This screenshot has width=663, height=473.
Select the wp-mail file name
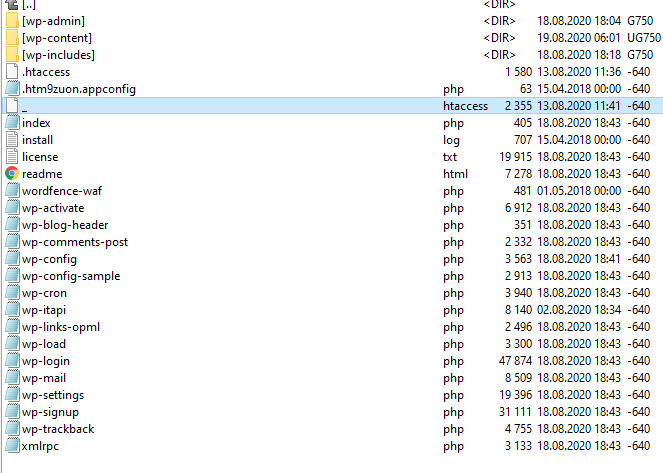(44, 378)
